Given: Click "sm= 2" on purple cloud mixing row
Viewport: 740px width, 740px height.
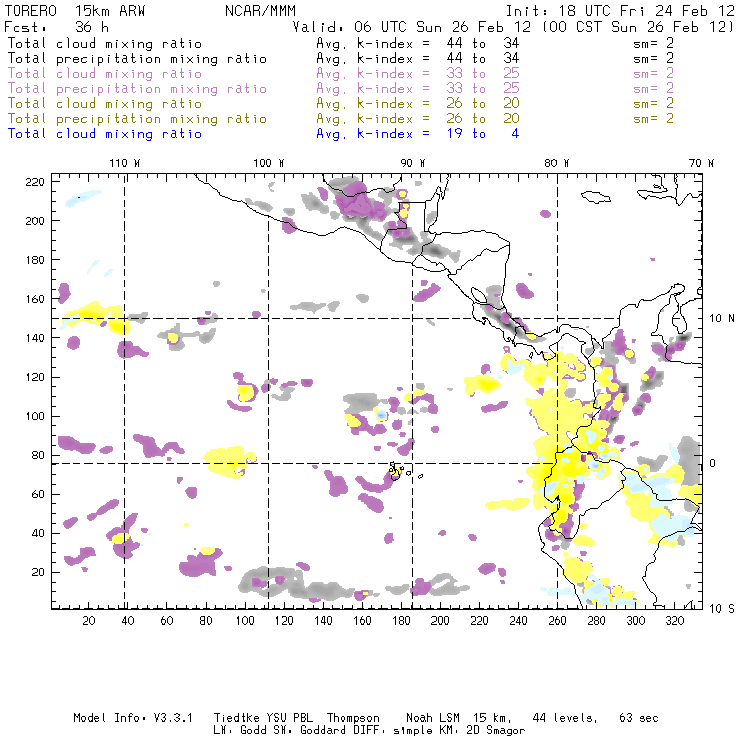Looking at the screenshot, I should pos(654,74).
